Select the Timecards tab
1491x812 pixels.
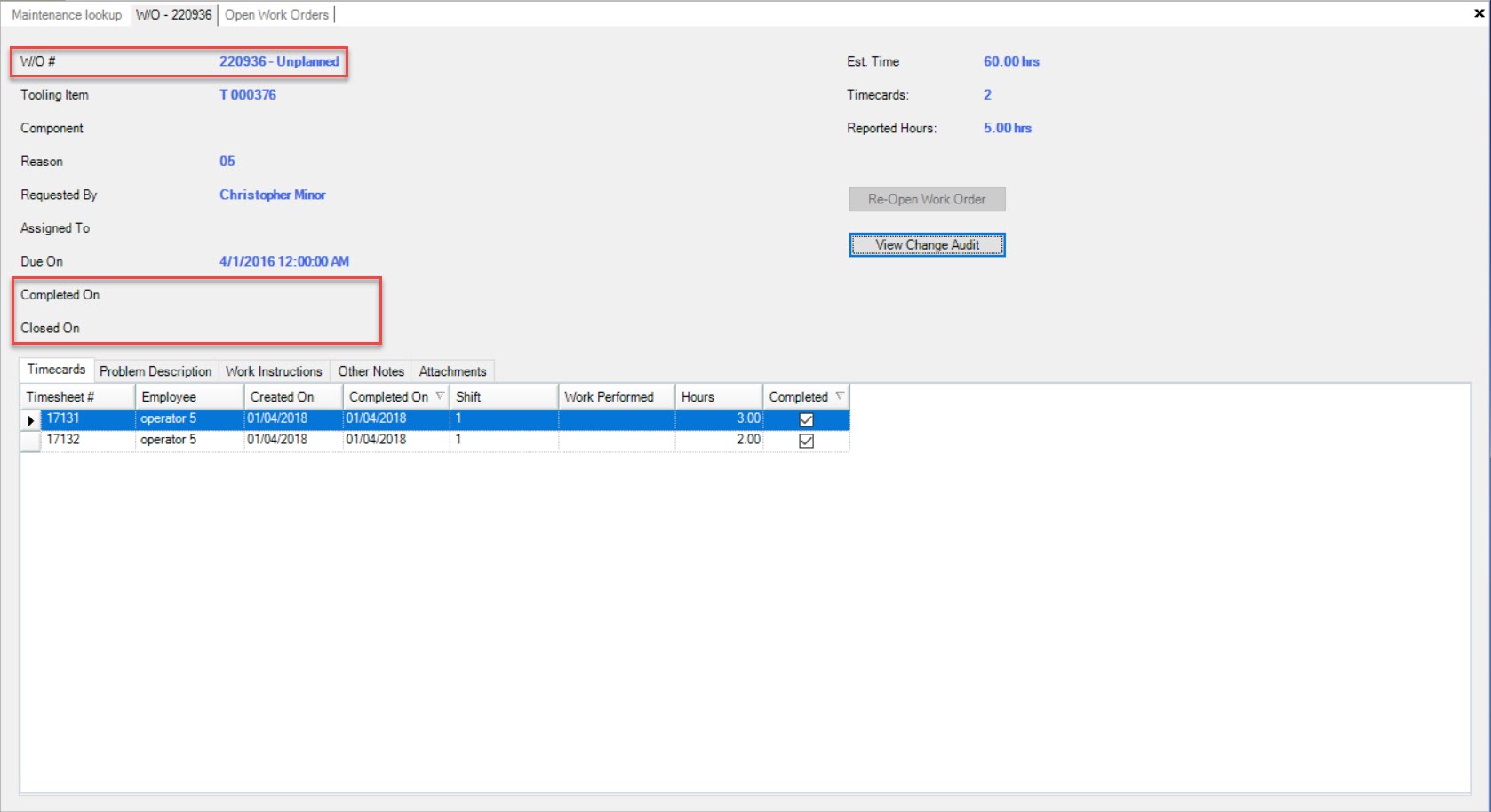click(x=56, y=370)
